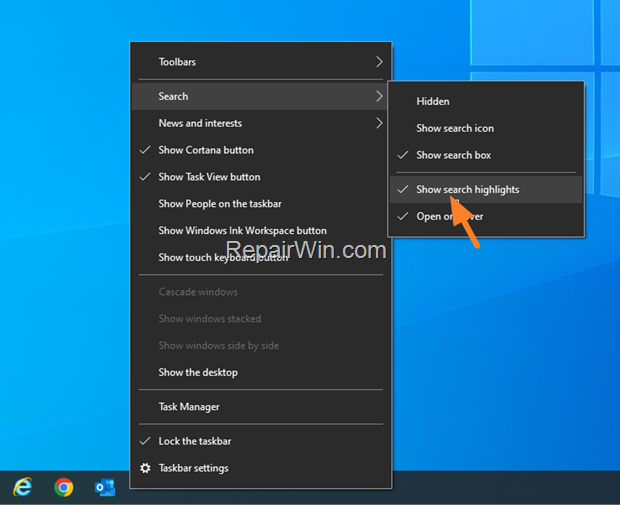Expand the Toolbars submenu arrow
The image size is (620, 505).
[x=379, y=62]
